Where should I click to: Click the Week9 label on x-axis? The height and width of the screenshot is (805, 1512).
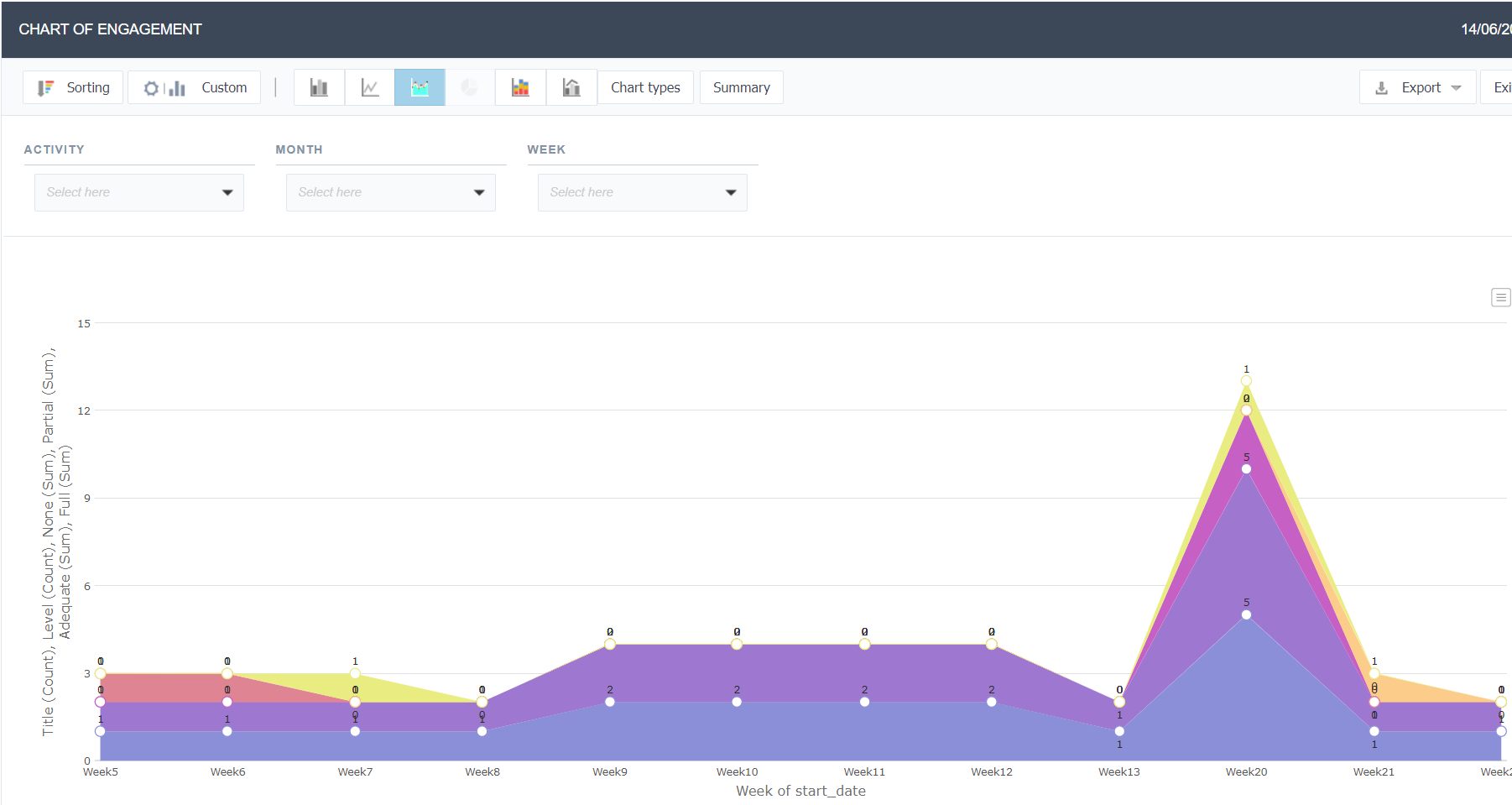[x=609, y=771]
